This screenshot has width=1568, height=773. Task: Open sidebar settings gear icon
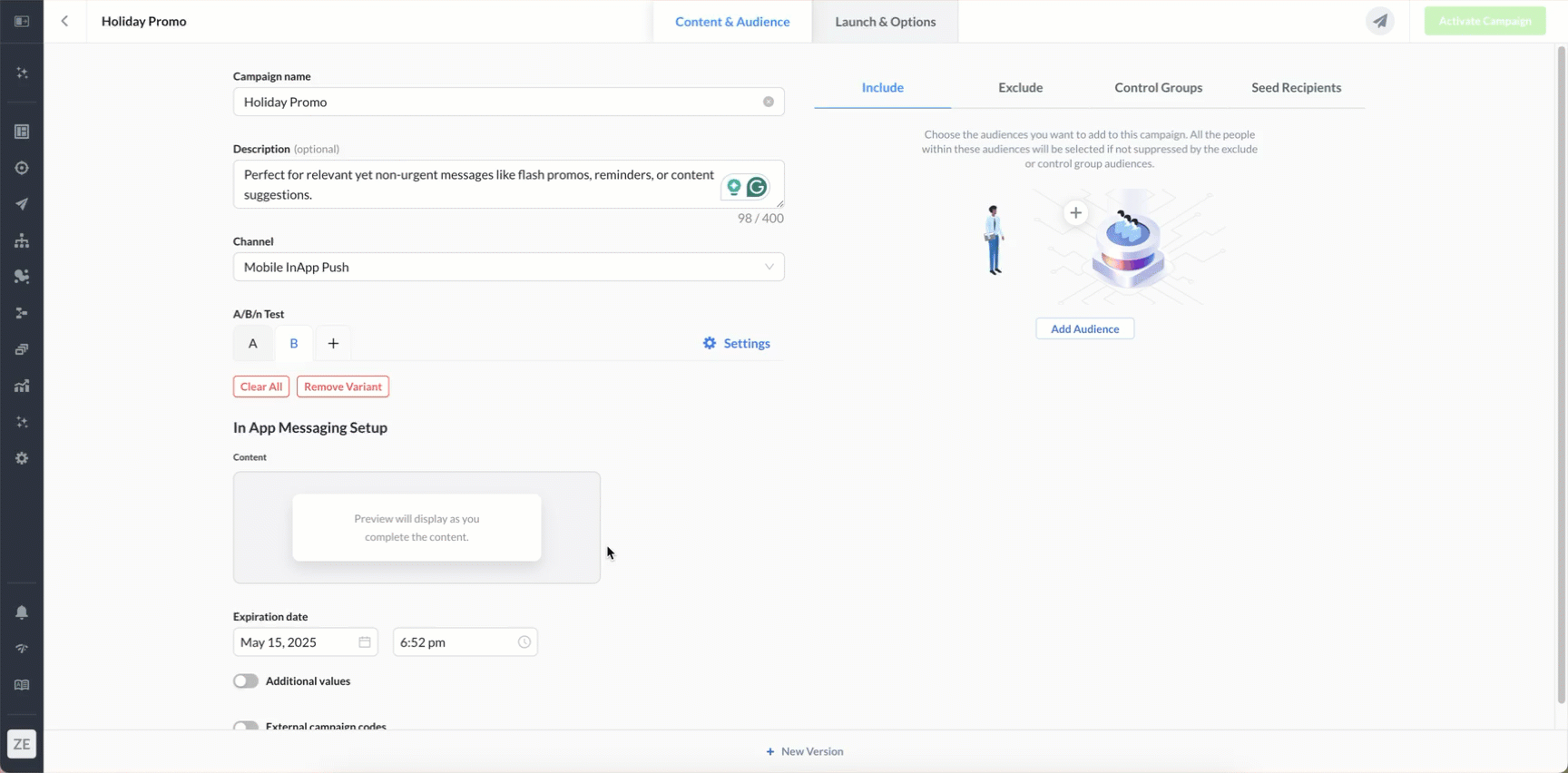[22, 458]
